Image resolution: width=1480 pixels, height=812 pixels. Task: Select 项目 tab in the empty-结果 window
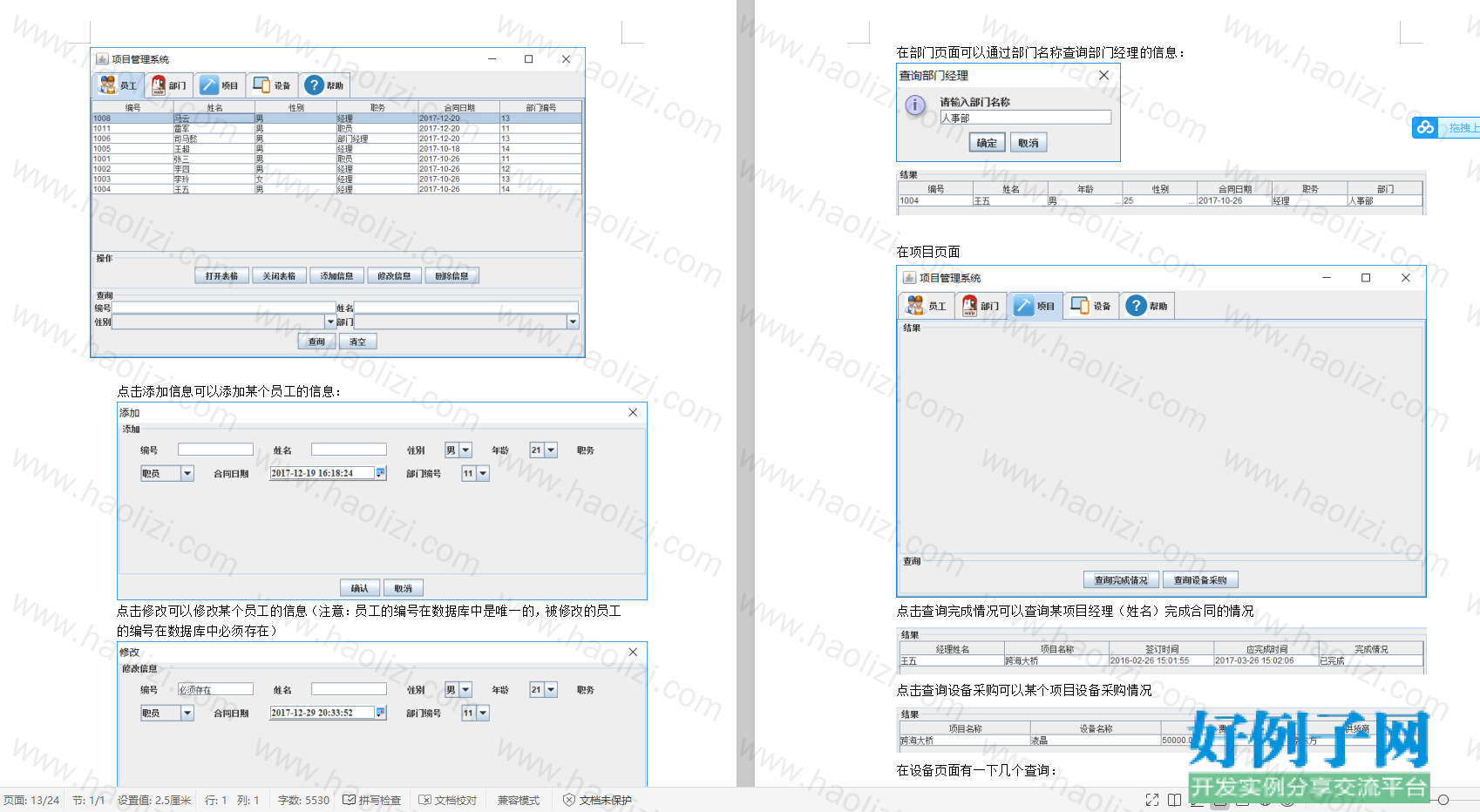(x=1035, y=306)
